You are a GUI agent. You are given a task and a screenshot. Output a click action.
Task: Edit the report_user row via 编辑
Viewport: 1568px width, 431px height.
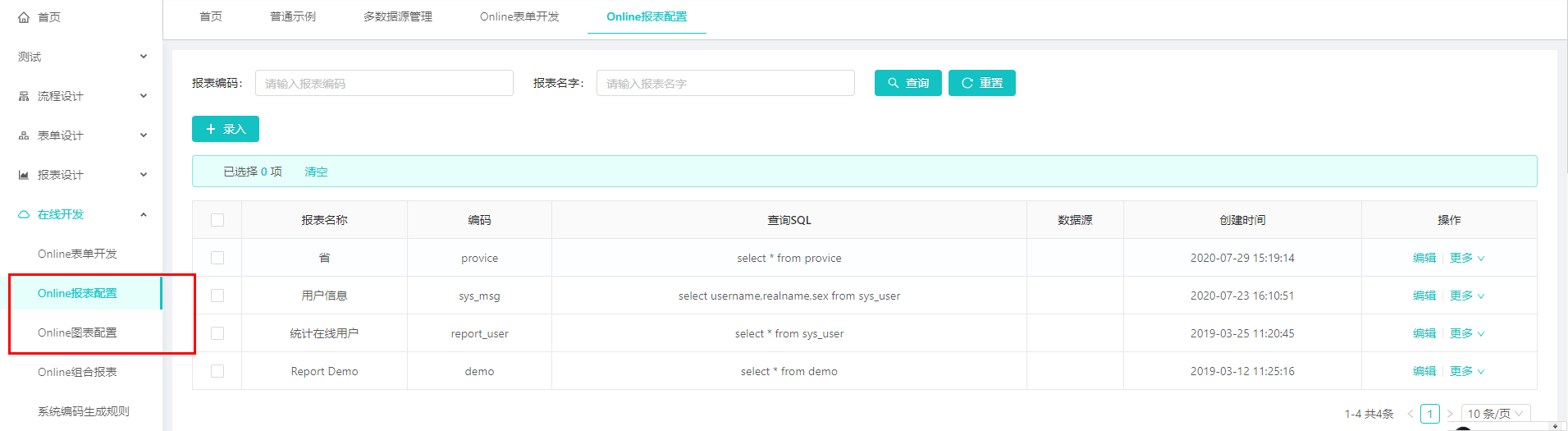1424,333
